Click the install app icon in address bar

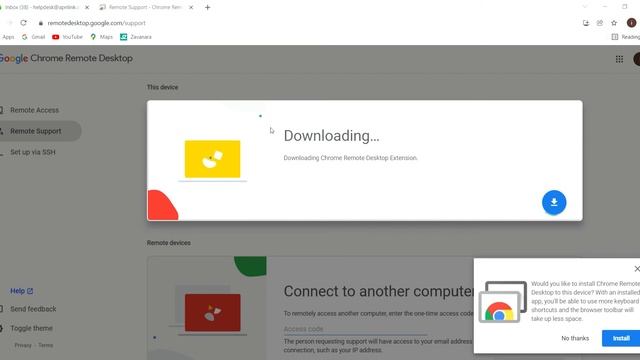click(x=586, y=23)
